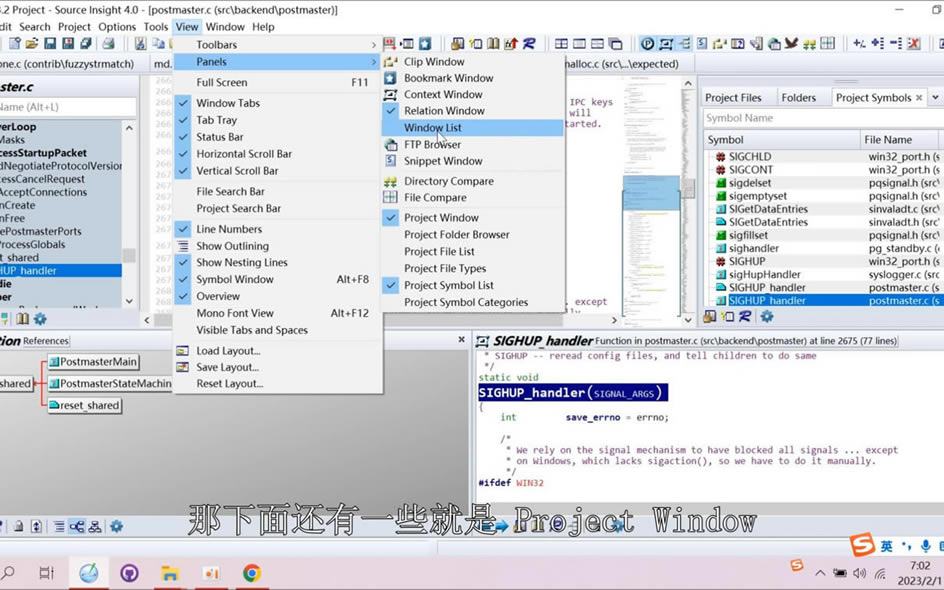Click the References button in the Relation Window
944x590 pixels.
[x=46, y=341]
